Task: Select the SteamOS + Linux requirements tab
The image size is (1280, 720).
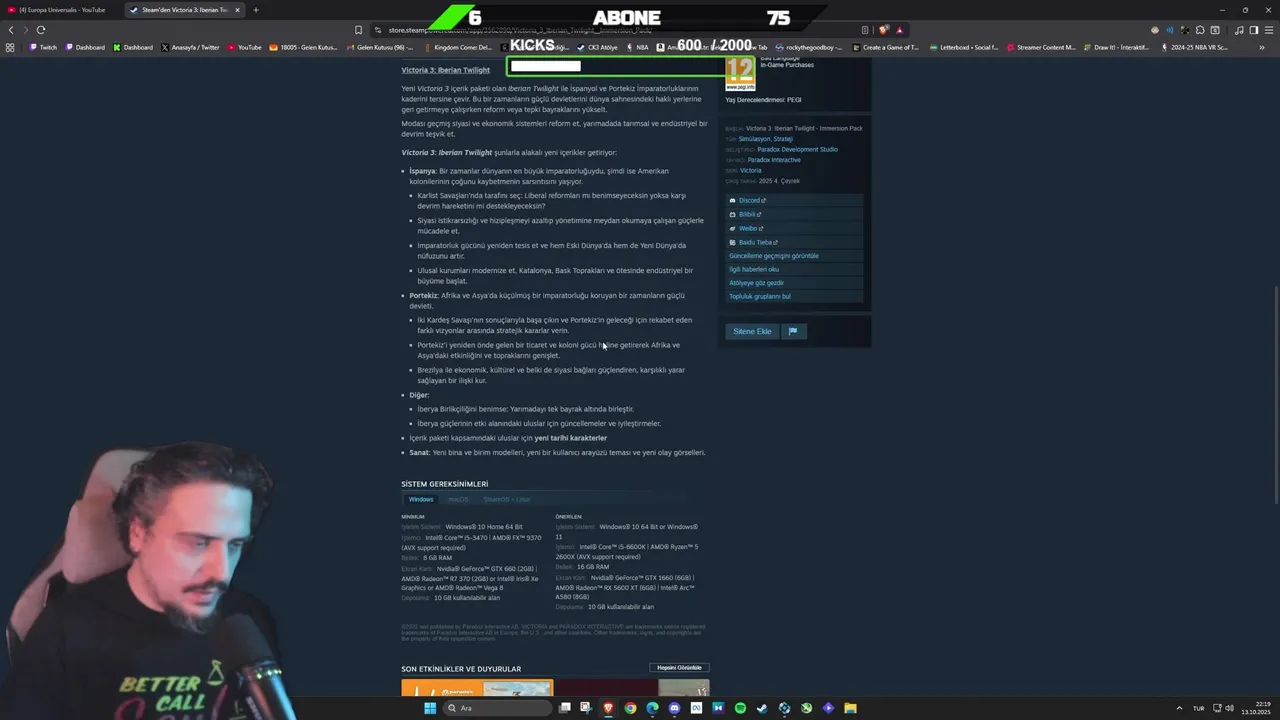Action: pos(507,499)
